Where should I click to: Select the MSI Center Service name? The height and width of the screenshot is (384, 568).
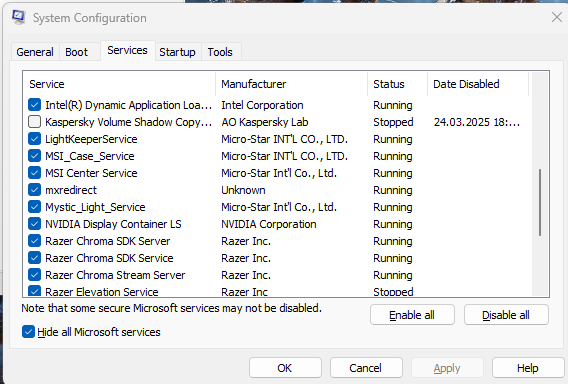pyautogui.click(x=91, y=173)
